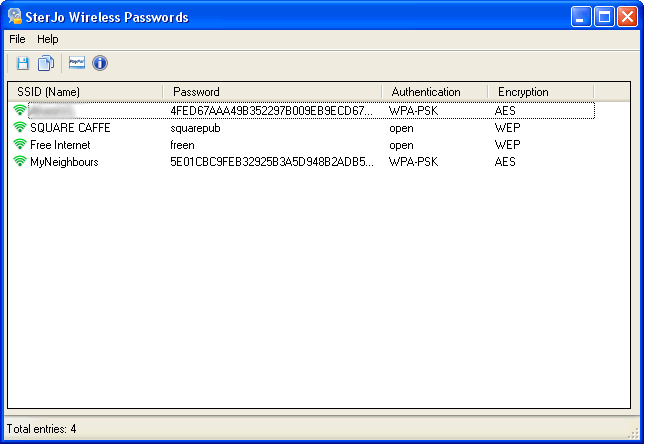The width and height of the screenshot is (645, 445).
Task: Click Wi-Fi icon beside MyNeighbours
Action: point(19,161)
